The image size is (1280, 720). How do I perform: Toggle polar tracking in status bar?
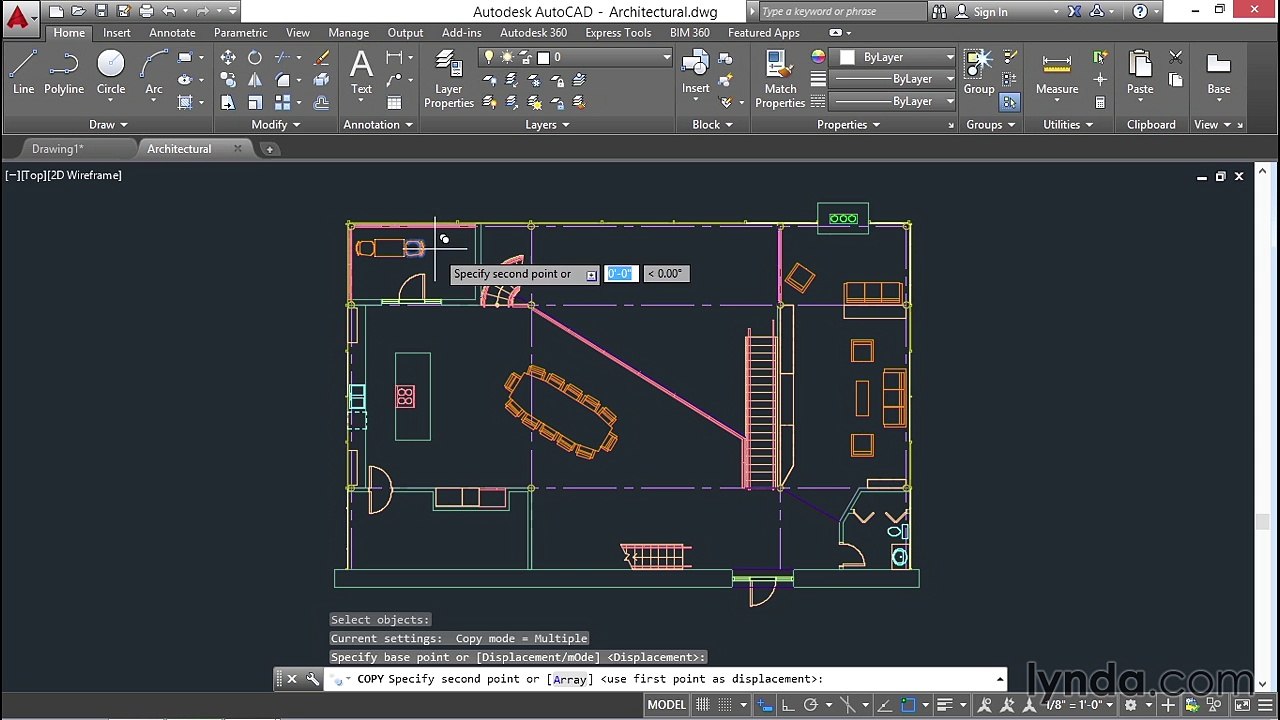(811, 705)
